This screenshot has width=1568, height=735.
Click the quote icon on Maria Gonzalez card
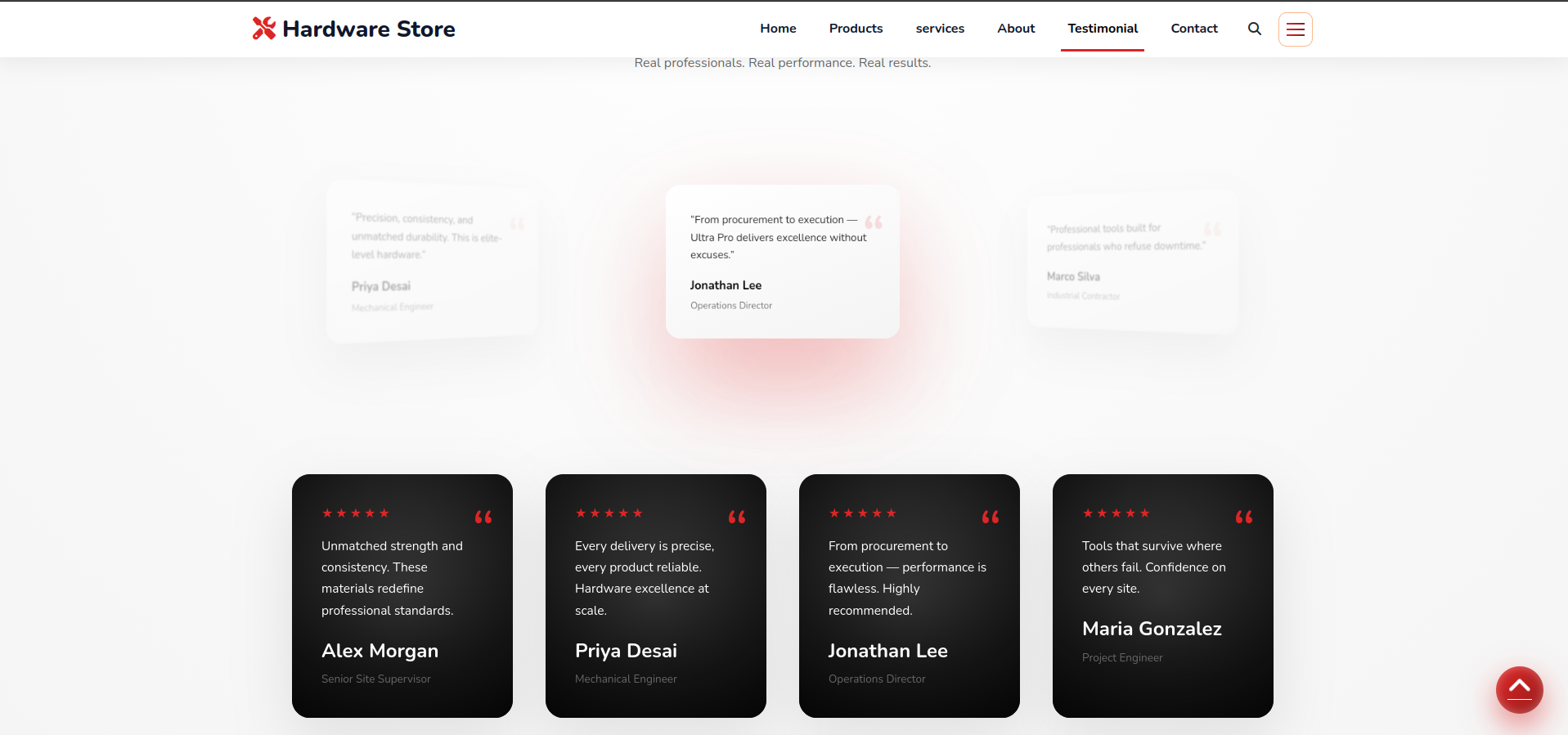(1244, 517)
